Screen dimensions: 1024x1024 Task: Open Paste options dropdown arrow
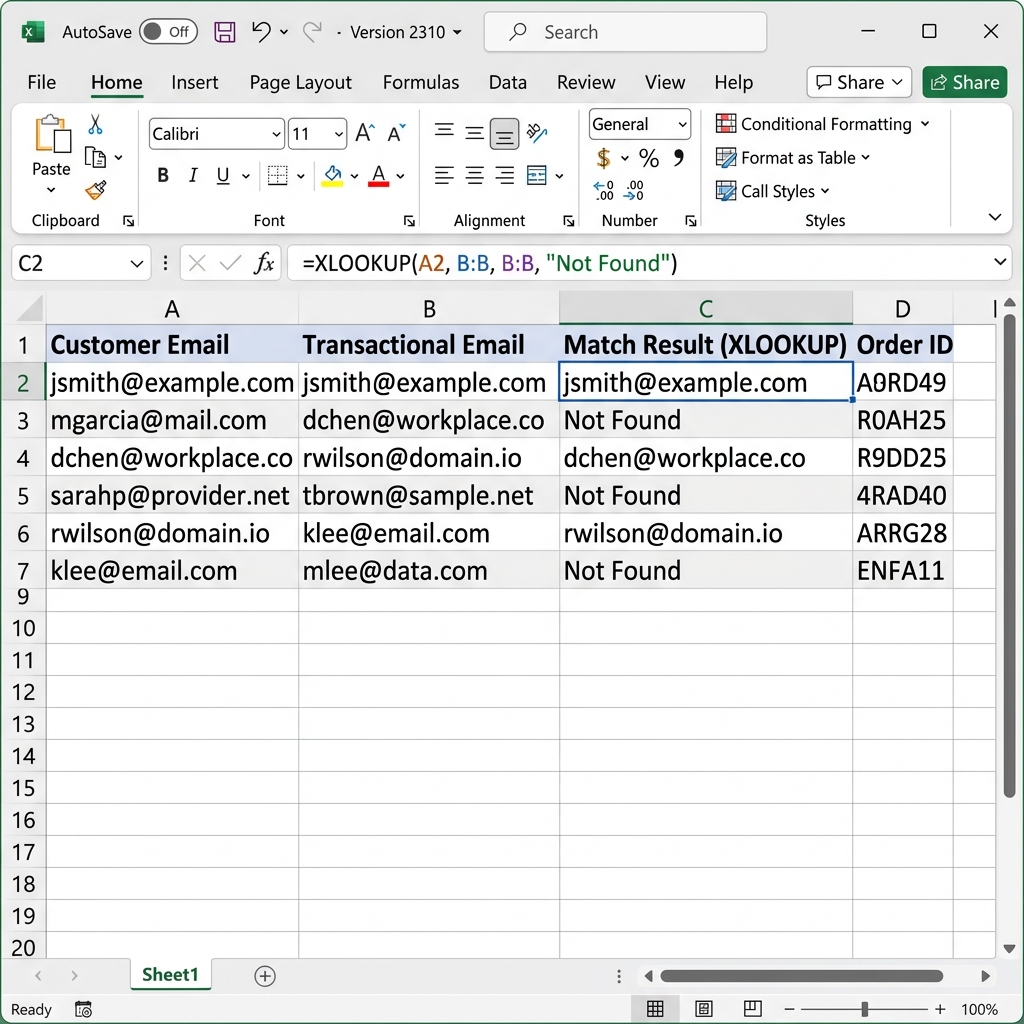51,190
